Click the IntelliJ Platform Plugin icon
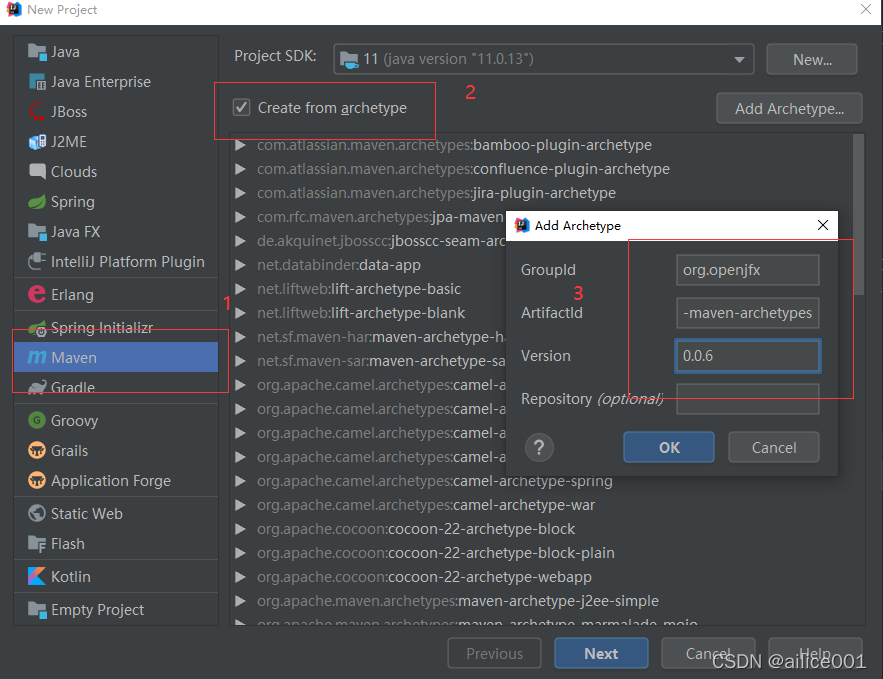 pos(37,261)
